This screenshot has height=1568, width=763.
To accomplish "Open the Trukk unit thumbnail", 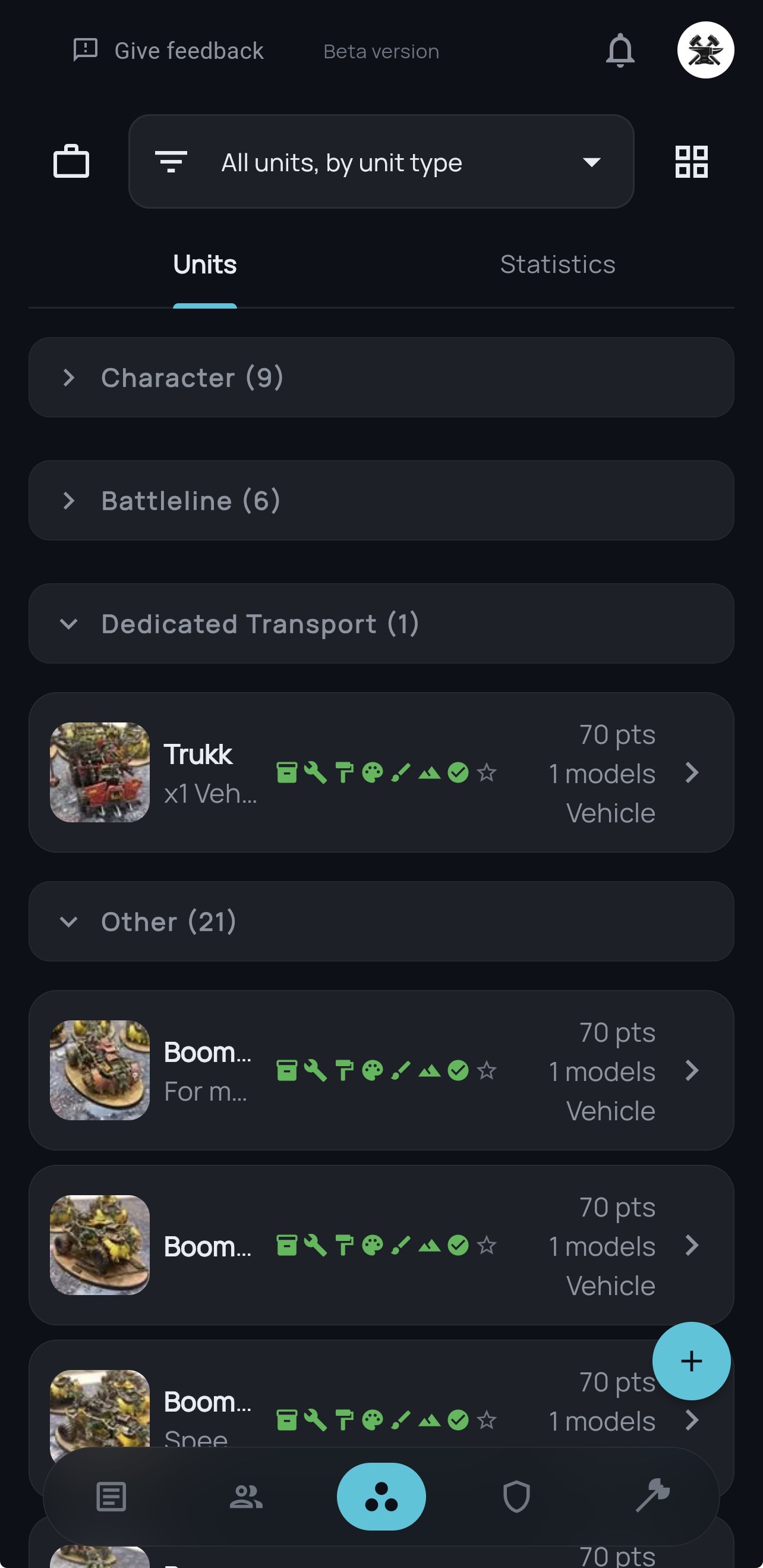I will 100,772.
